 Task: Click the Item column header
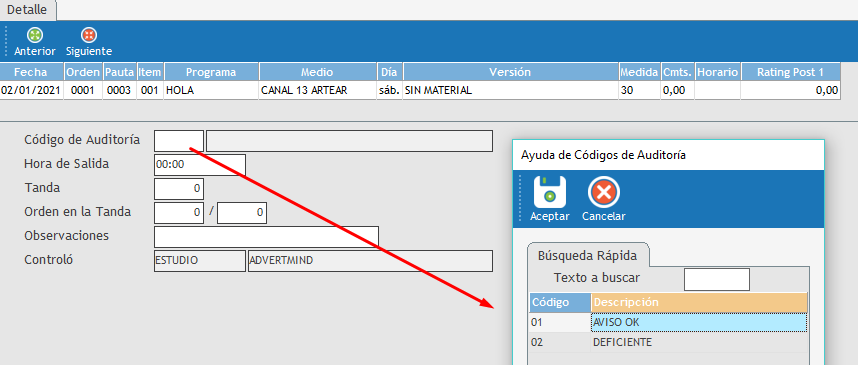pyautogui.click(x=150, y=72)
